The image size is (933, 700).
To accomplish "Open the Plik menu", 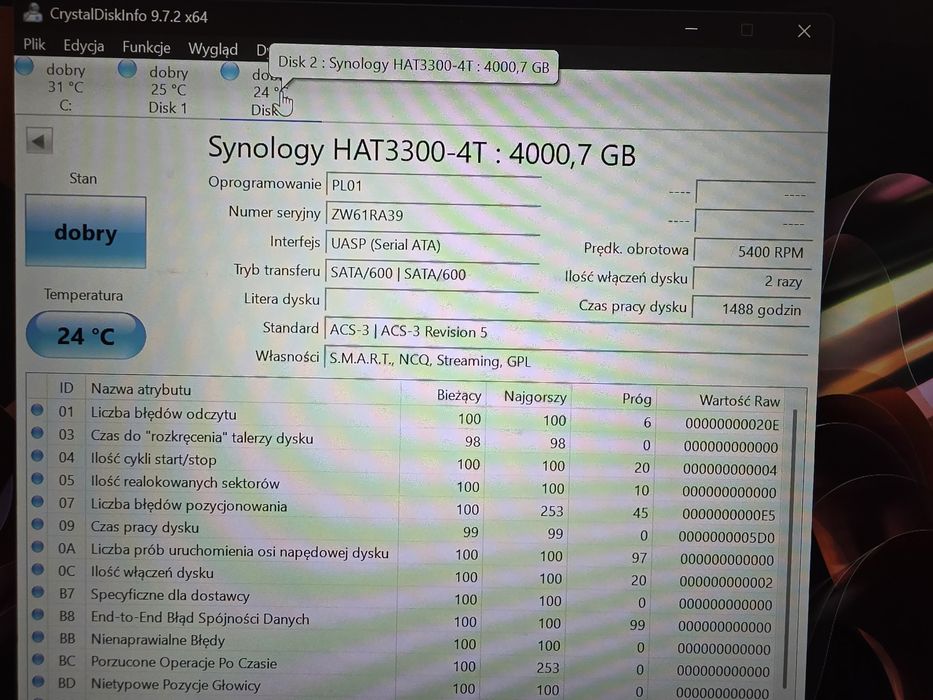I will (x=34, y=44).
